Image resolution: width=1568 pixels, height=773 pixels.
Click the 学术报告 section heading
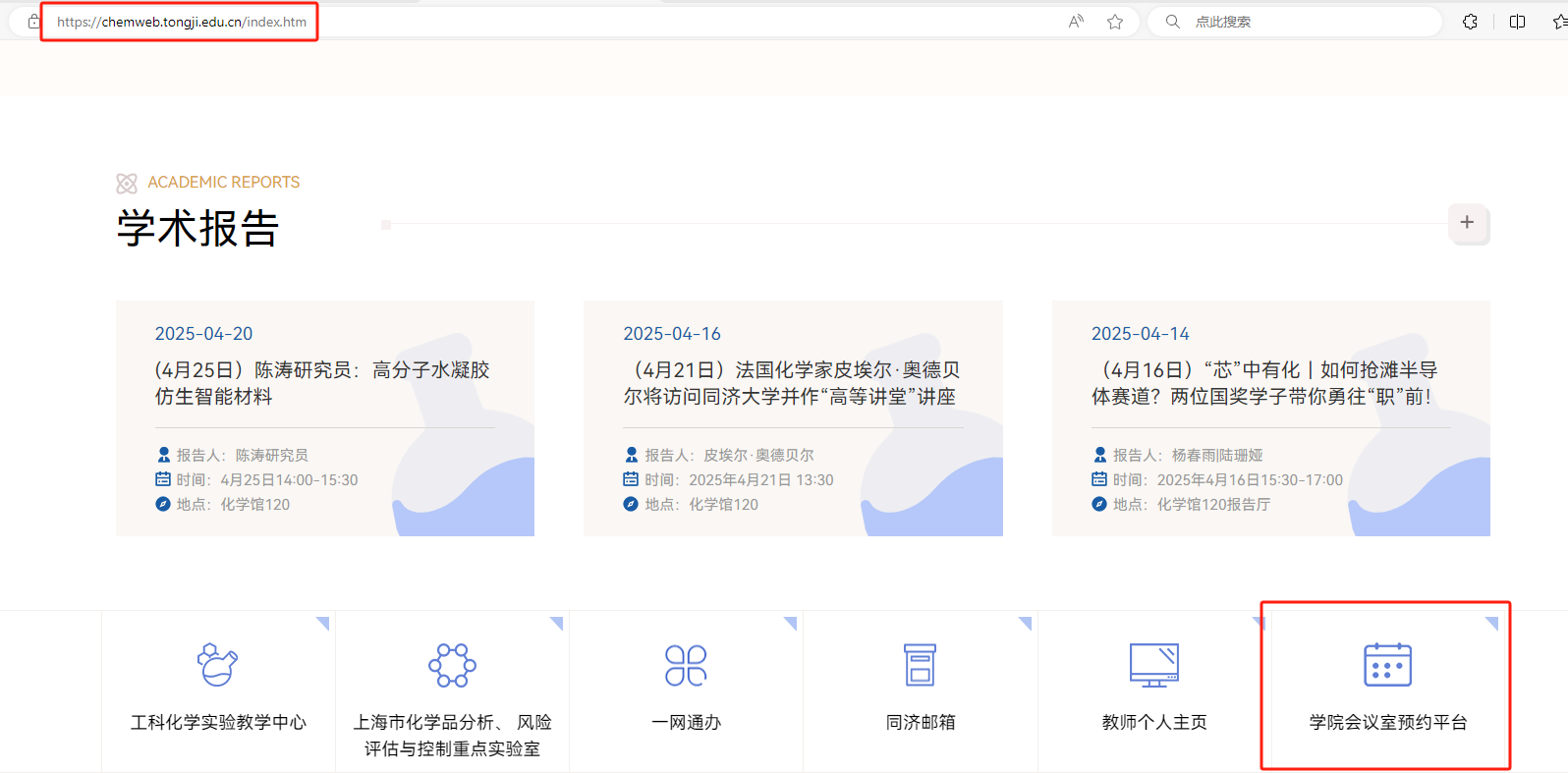(197, 228)
